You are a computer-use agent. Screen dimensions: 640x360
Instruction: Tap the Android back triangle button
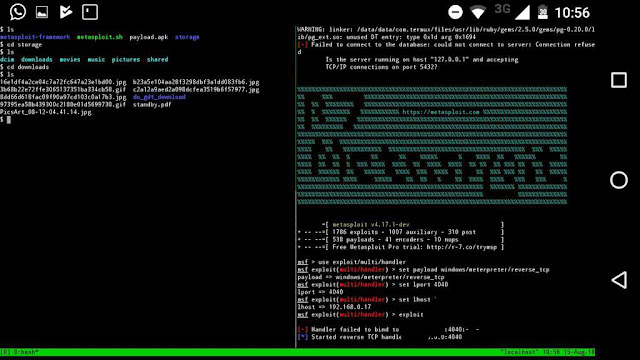pos(619,280)
